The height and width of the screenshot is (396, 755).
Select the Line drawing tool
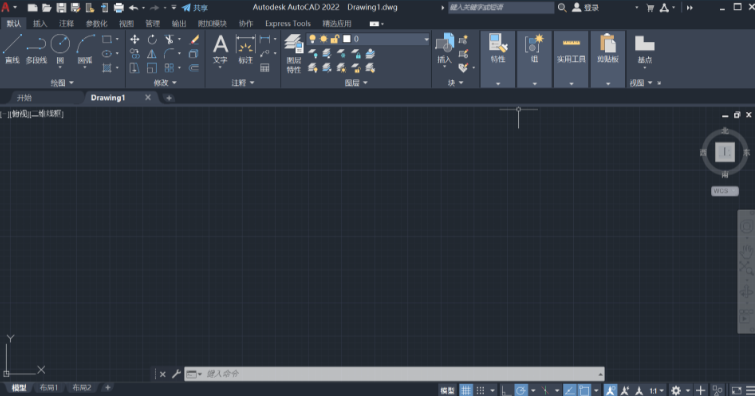pyautogui.click(x=13, y=49)
